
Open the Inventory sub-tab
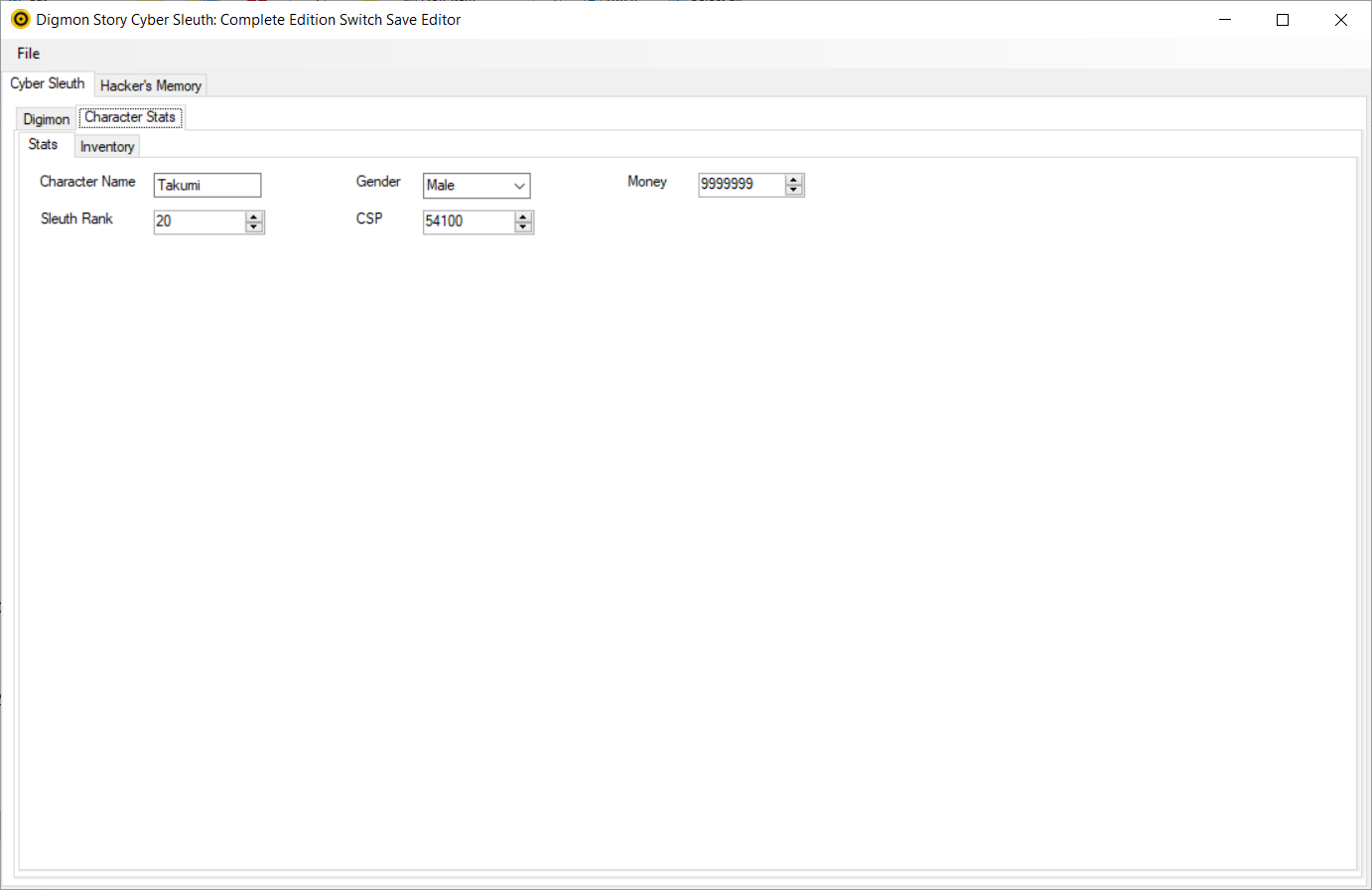point(107,147)
